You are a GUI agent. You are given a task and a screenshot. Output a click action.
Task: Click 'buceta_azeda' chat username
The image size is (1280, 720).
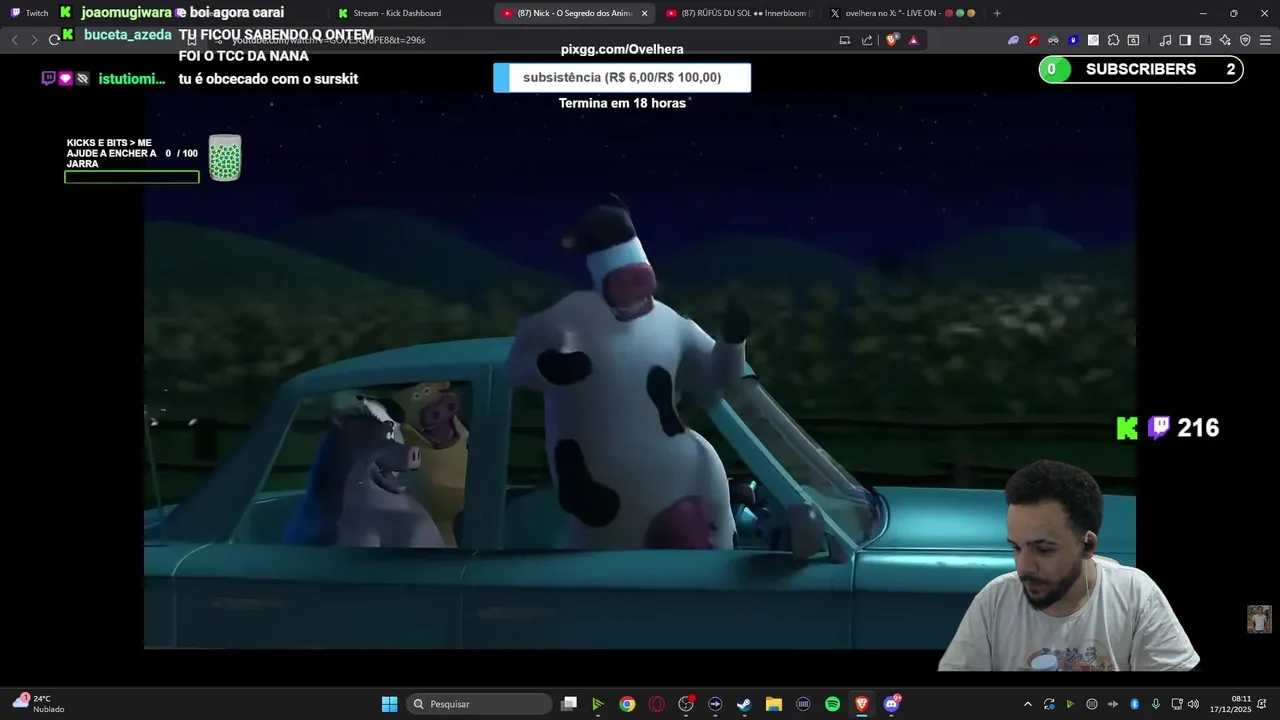(128, 34)
